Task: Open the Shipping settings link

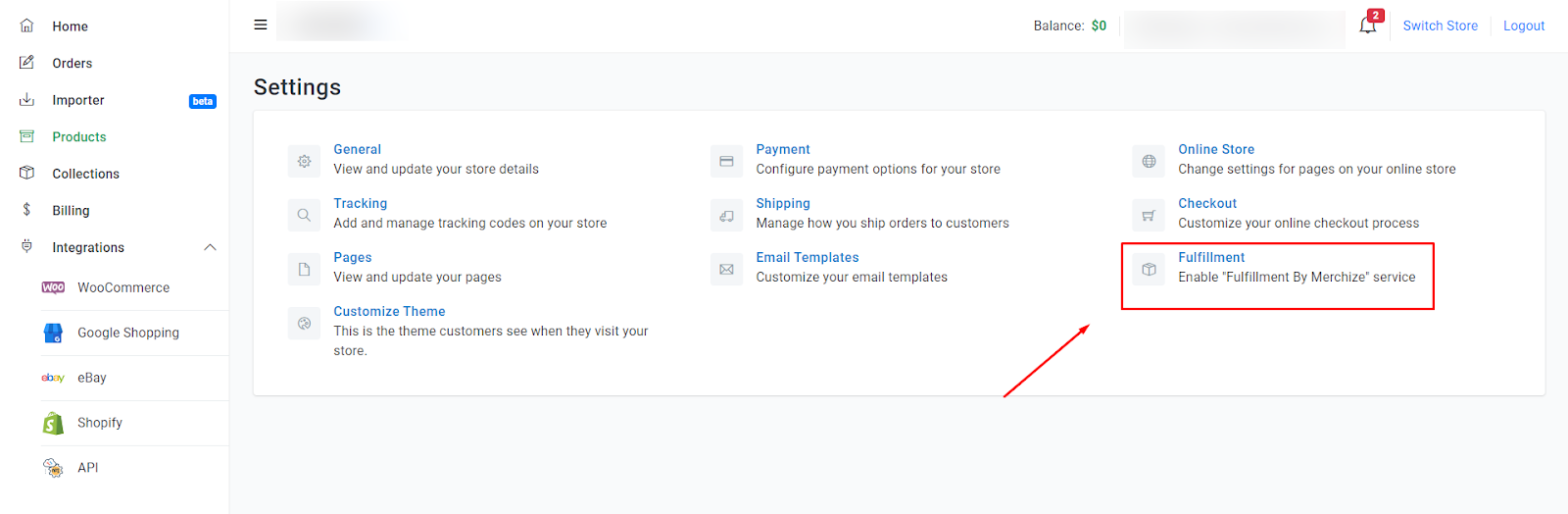Action: 783,203
